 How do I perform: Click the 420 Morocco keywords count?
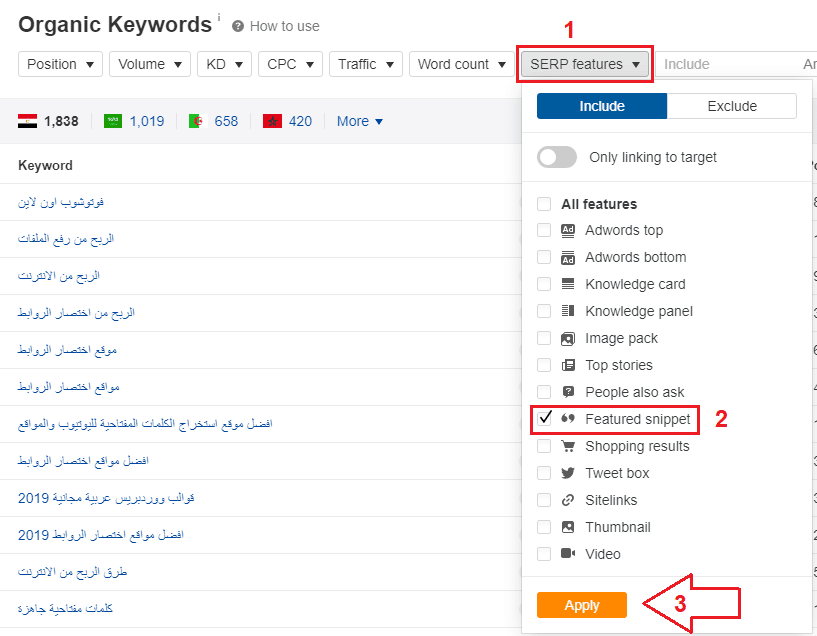coord(301,121)
